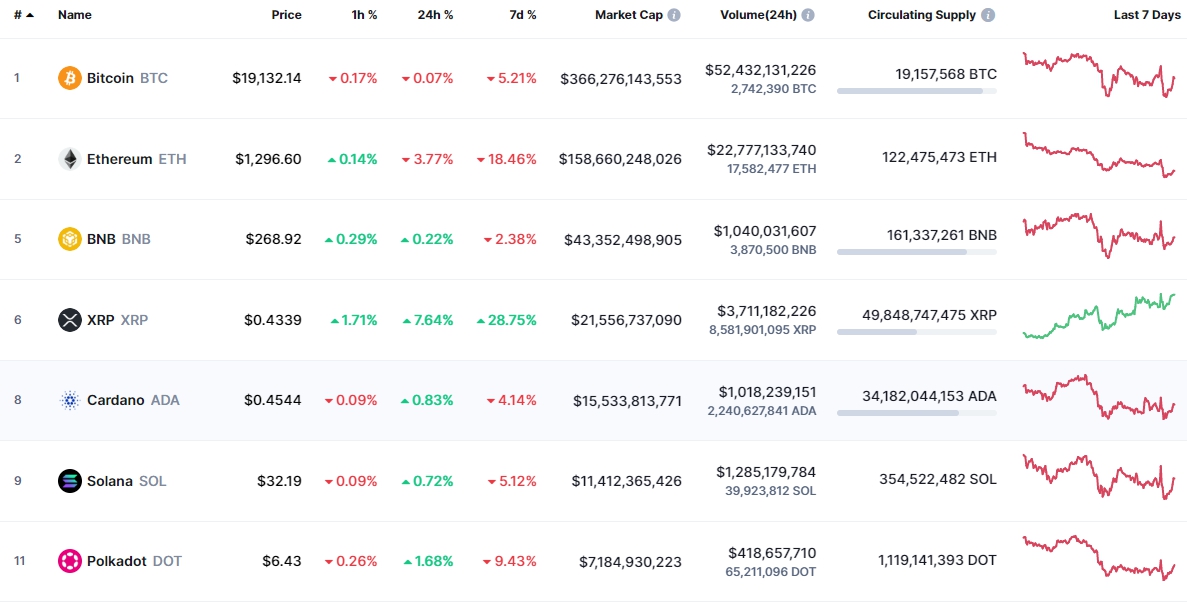Open the Bitcoin BTC coin page link

[x=127, y=78]
